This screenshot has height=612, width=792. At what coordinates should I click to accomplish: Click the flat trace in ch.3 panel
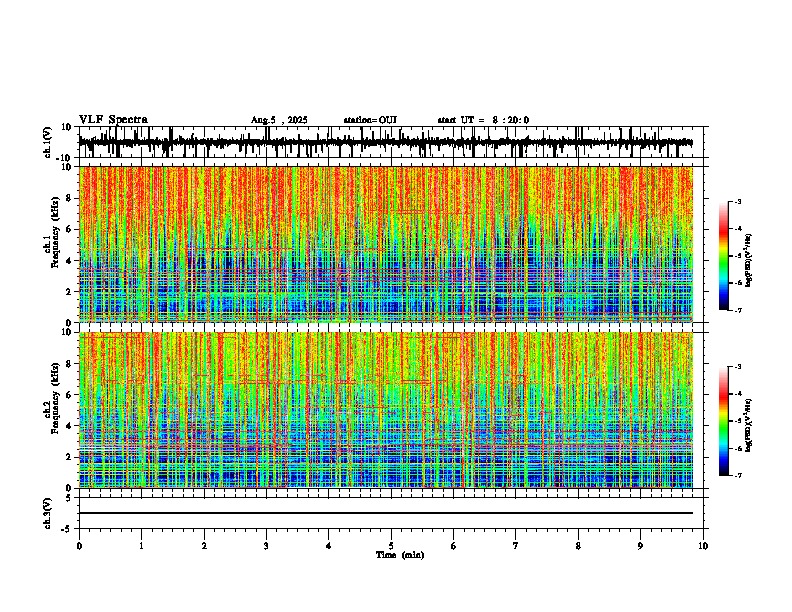(x=386, y=513)
